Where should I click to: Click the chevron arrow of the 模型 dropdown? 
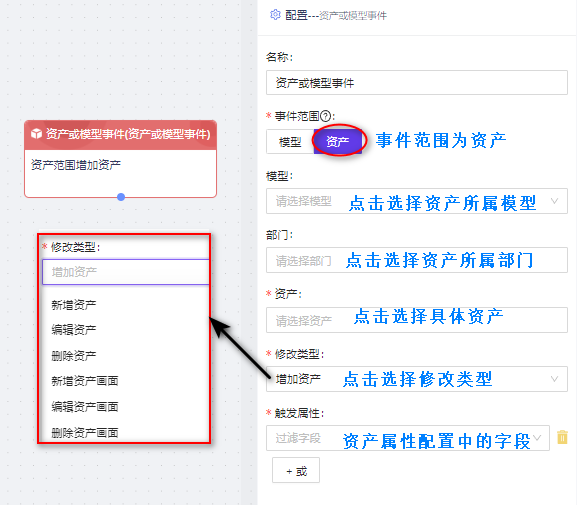[554, 201]
